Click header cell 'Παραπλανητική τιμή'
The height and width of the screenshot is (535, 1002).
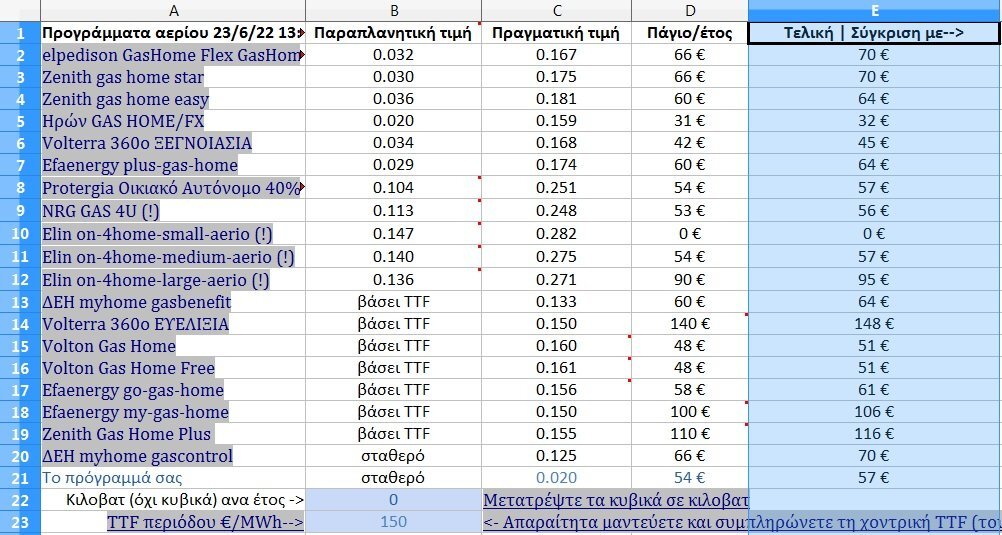[394, 33]
